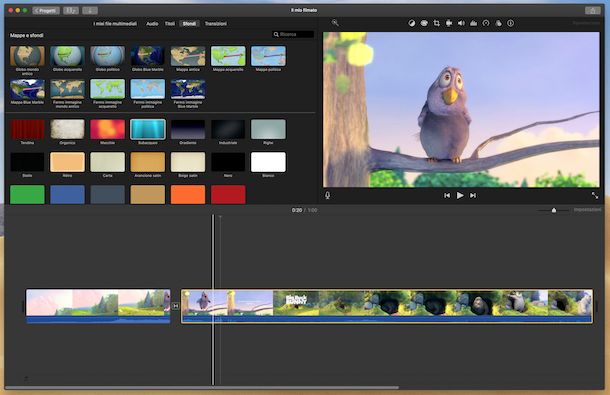
Task: Select the Mappa politica thumbnail
Action: 268,56
